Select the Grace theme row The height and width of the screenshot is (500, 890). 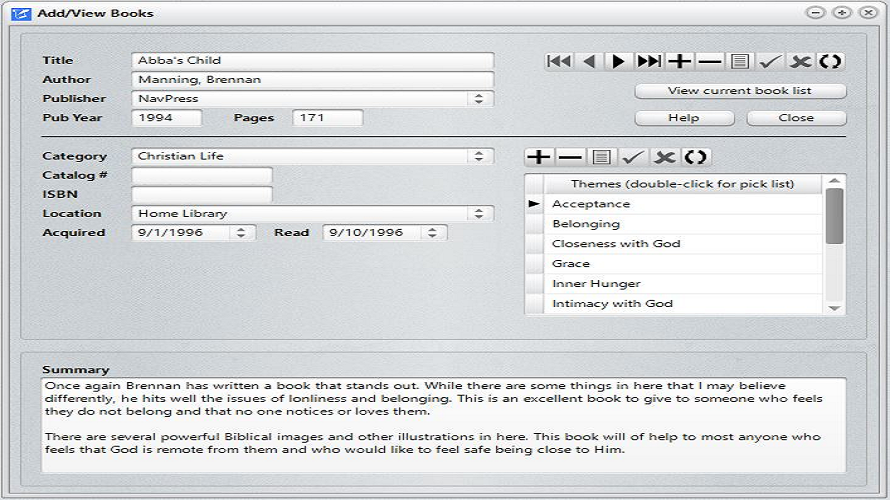pyautogui.click(x=683, y=263)
